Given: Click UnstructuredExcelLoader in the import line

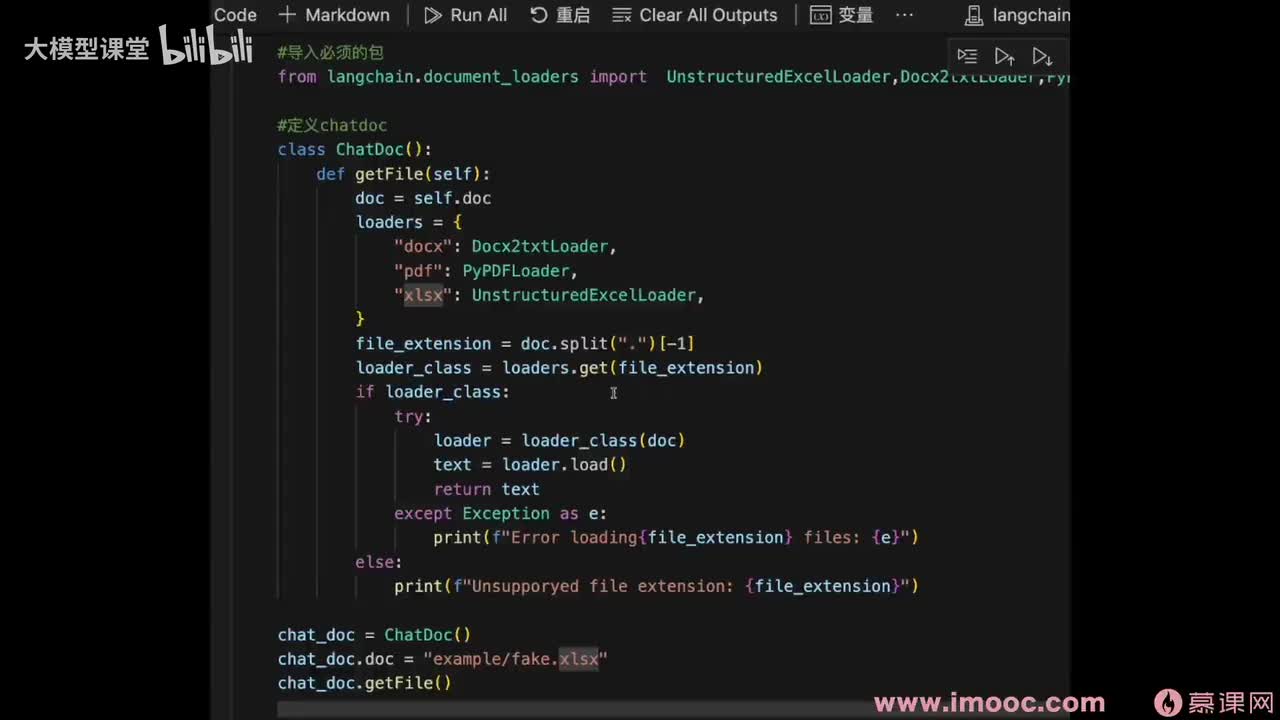Looking at the screenshot, I should pyautogui.click(x=778, y=77).
